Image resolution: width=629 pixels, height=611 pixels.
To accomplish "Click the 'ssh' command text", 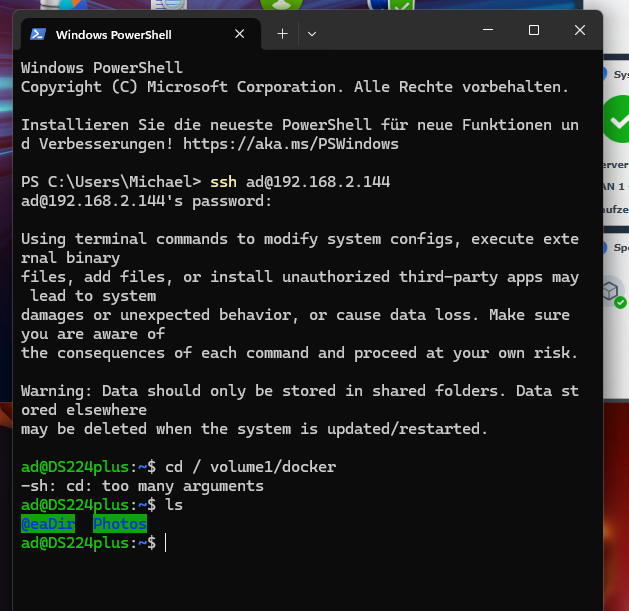I will point(223,182).
